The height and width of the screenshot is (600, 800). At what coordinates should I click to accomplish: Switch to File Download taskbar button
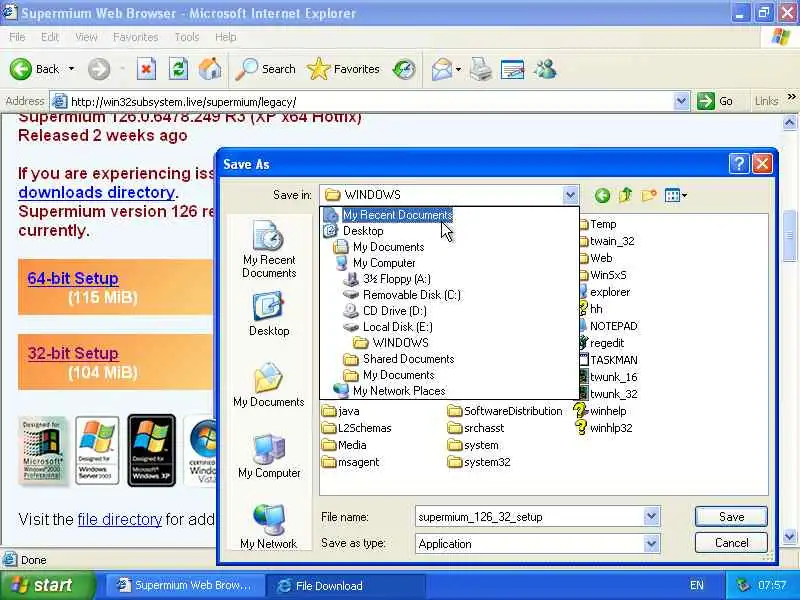[345, 586]
